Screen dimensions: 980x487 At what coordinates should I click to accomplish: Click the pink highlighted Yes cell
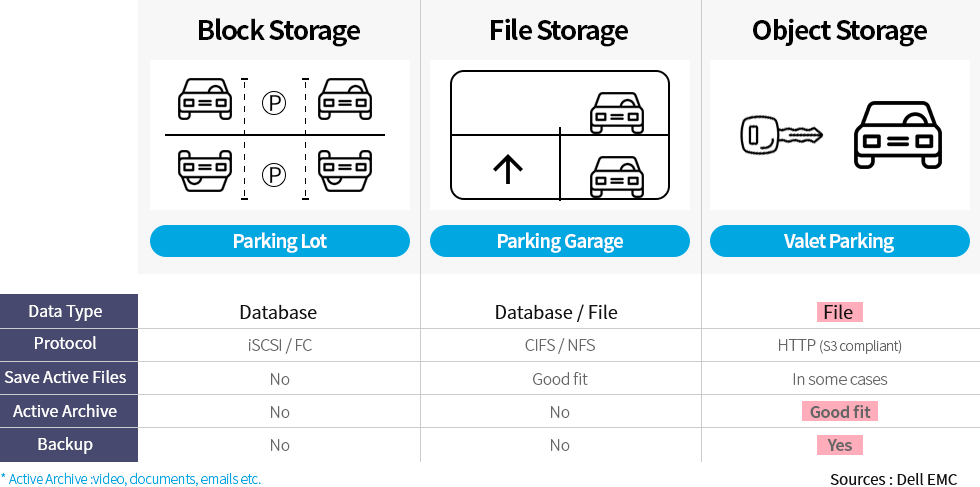pyautogui.click(x=839, y=444)
